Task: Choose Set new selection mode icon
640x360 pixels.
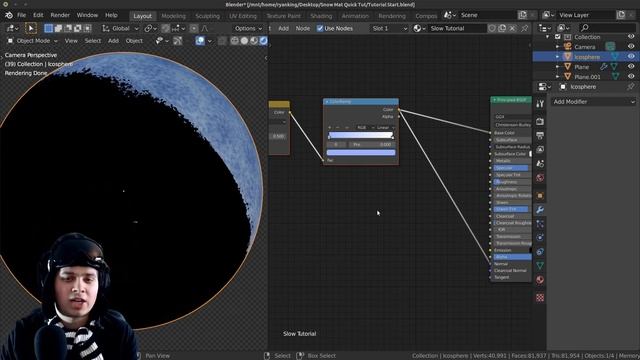Action: tap(49, 28)
